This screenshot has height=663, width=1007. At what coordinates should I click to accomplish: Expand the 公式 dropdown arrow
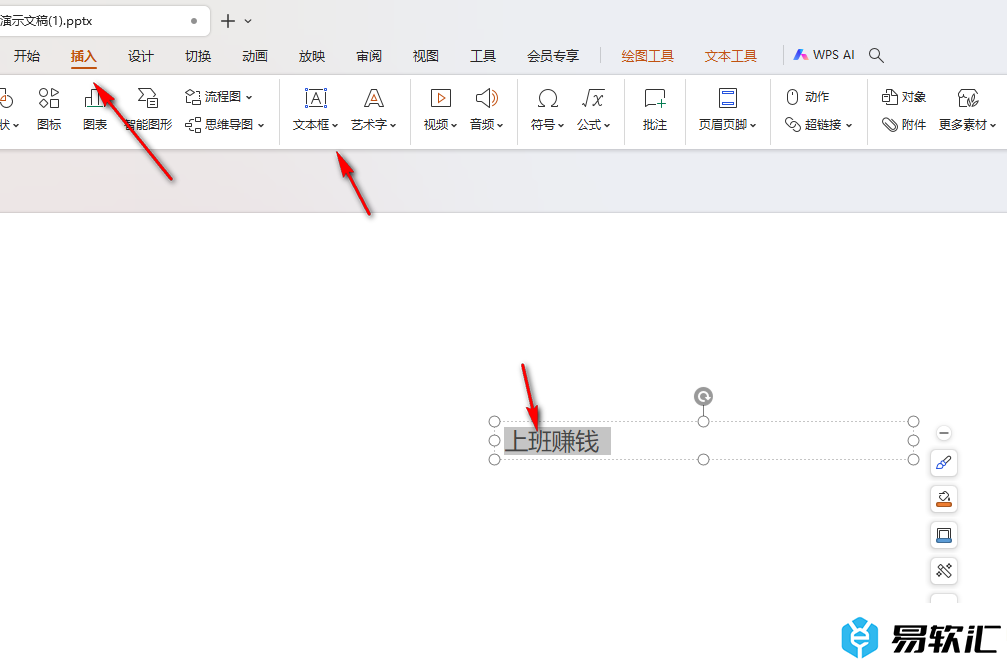click(x=607, y=125)
